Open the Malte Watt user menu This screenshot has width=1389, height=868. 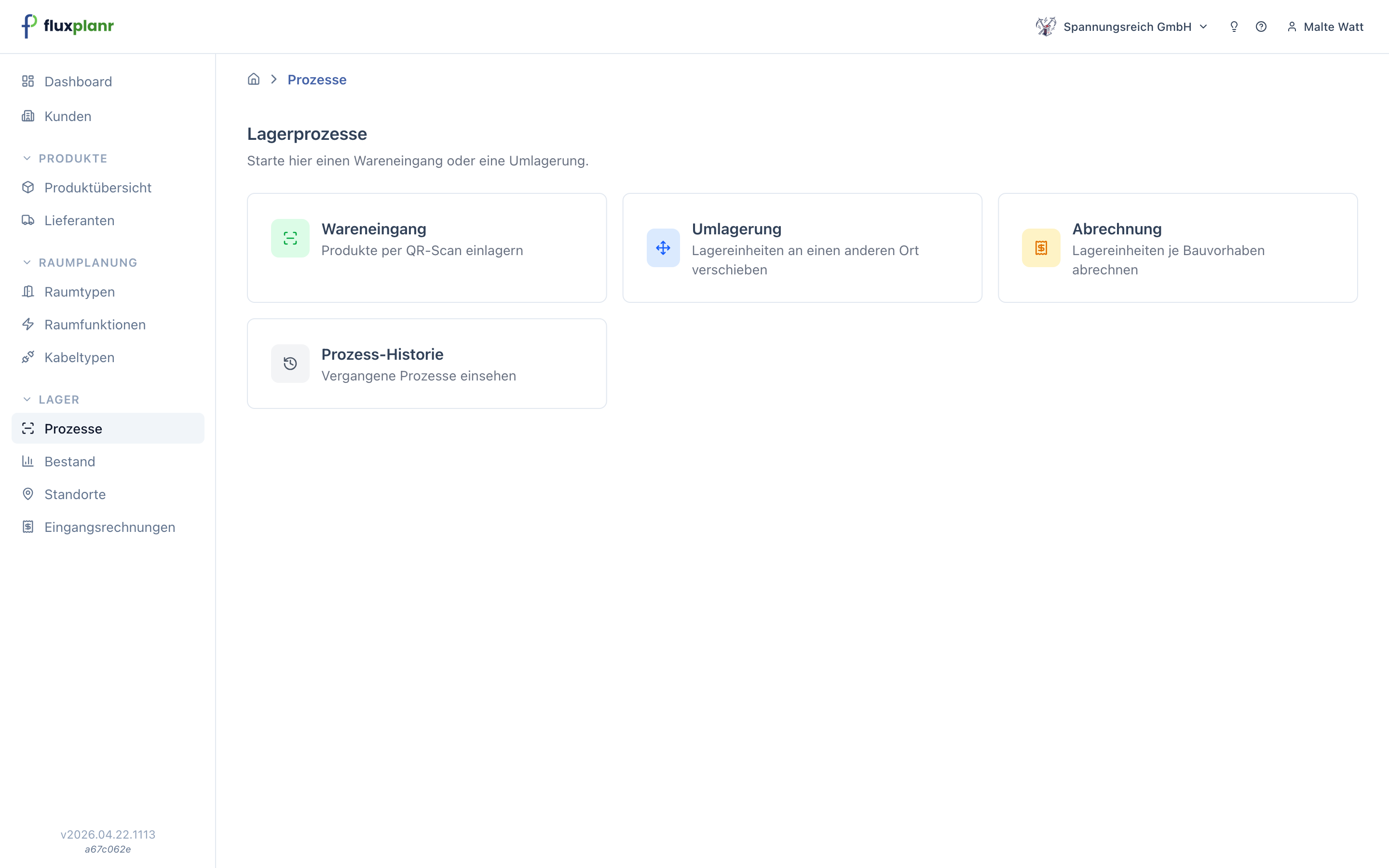click(x=1325, y=27)
